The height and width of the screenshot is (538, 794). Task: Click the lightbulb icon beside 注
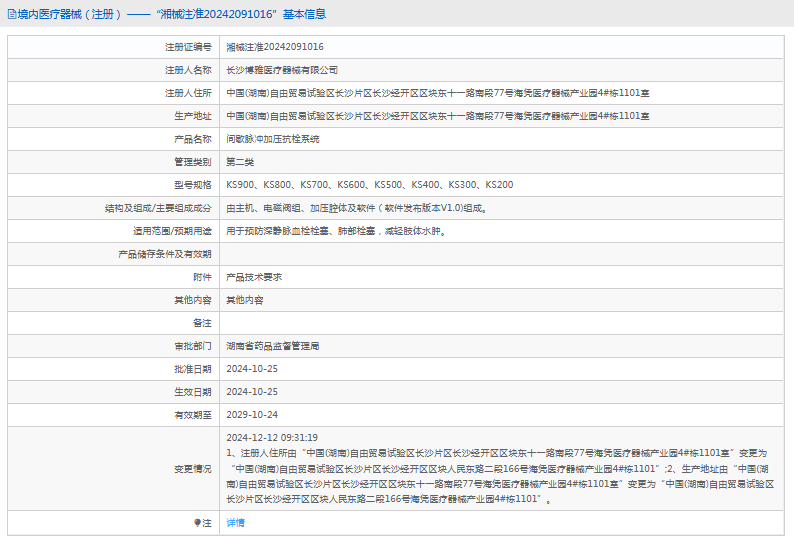[197, 523]
